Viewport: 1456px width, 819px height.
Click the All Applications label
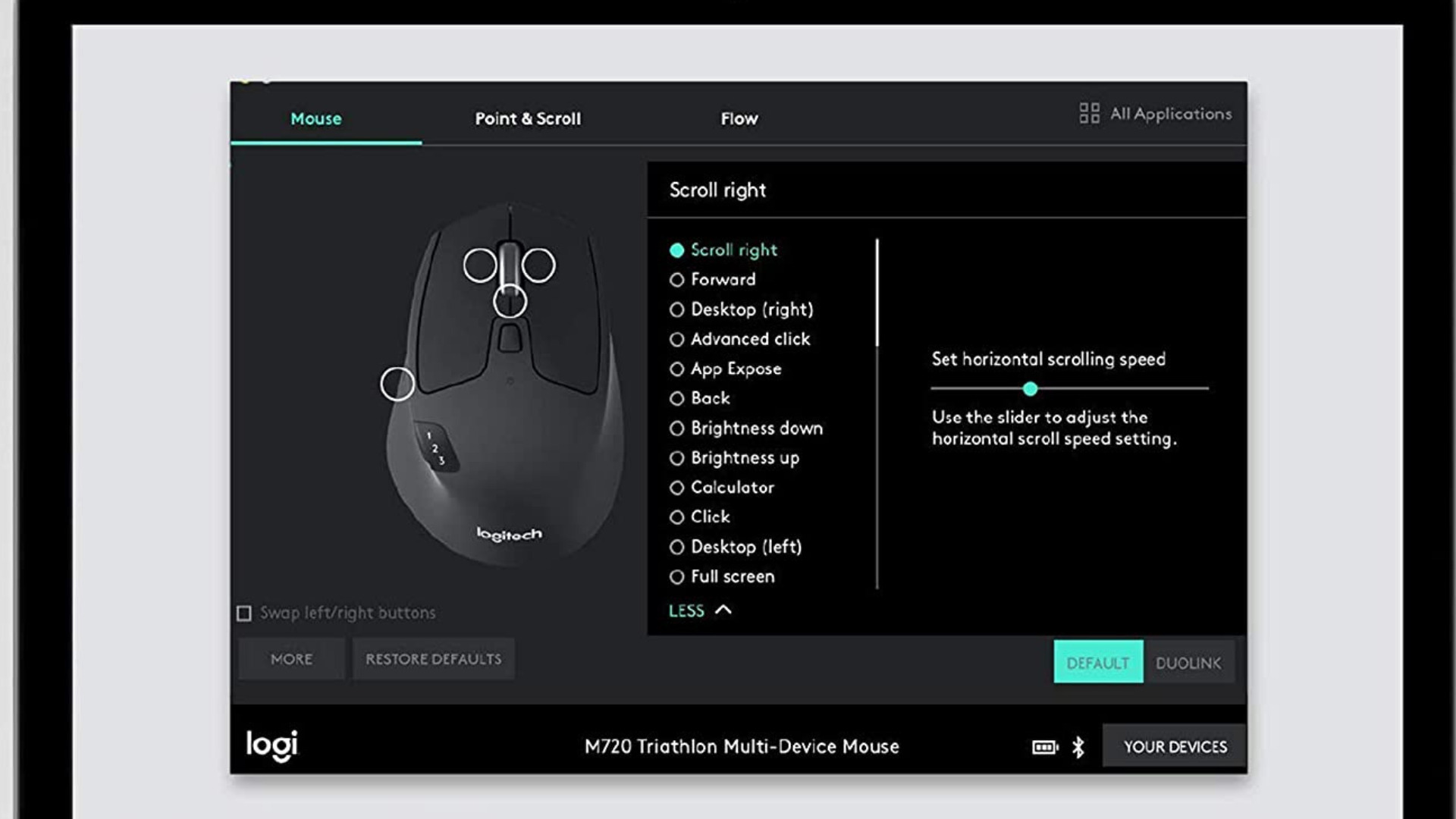pos(1171,114)
